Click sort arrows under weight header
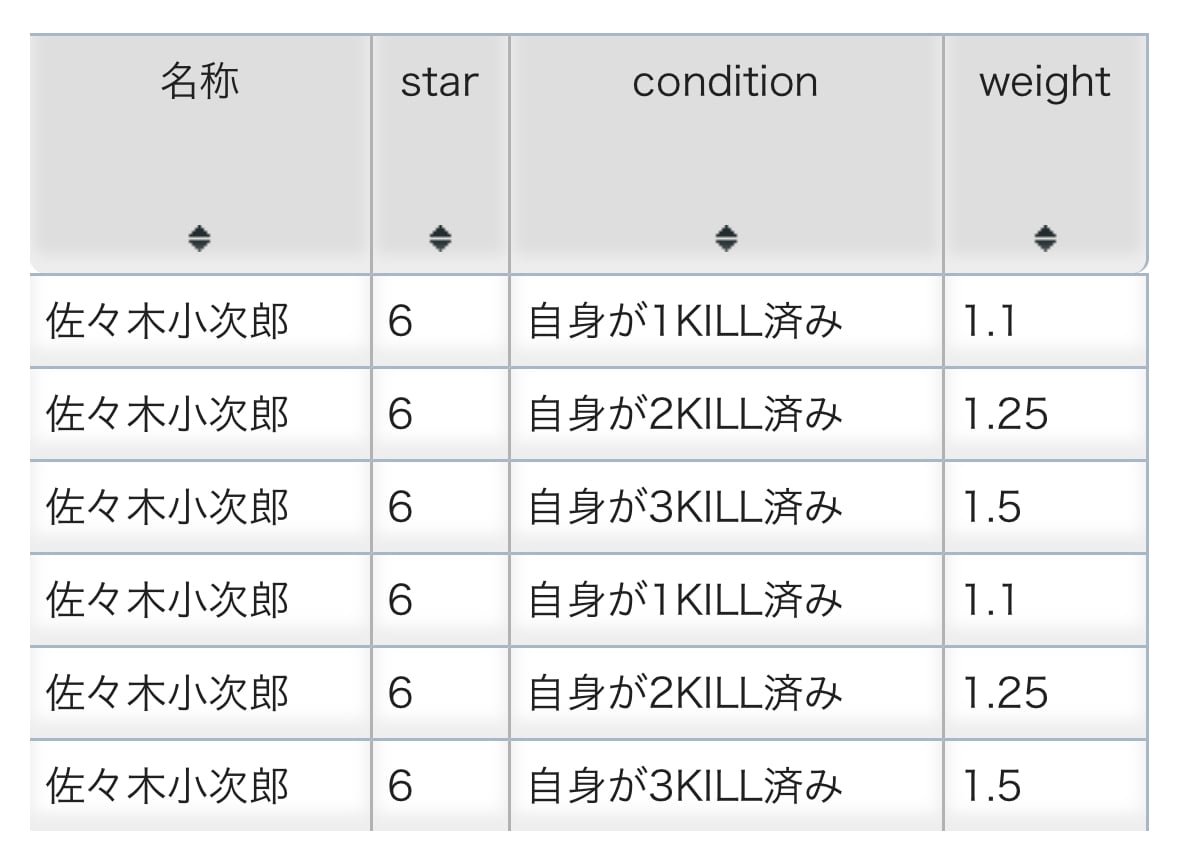 [1045, 238]
